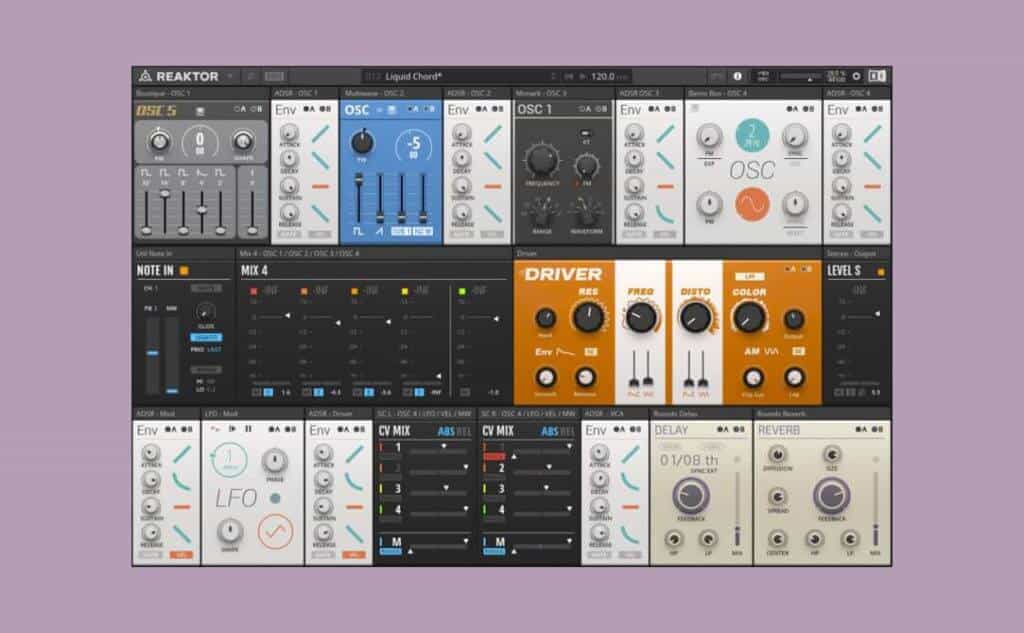The image size is (1024, 633).
Task: Click the blue button under the Glide knob
Action: tap(206, 337)
